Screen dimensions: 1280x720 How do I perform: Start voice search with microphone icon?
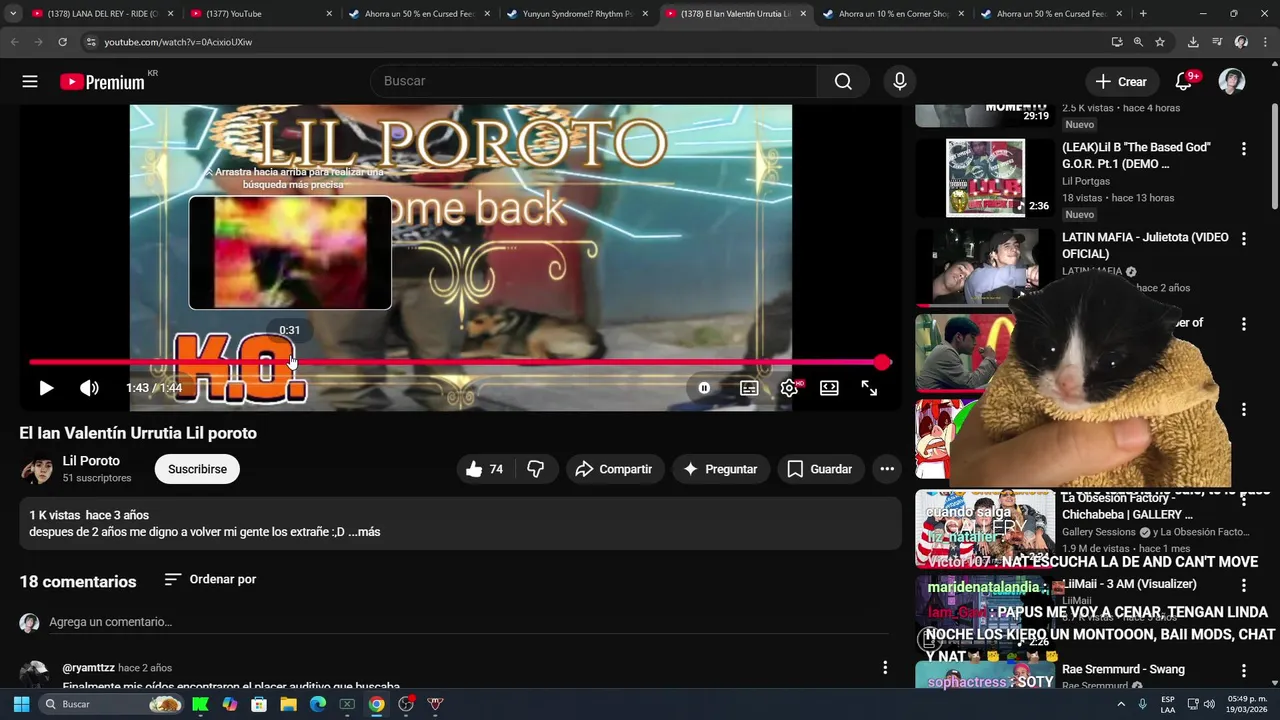tap(900, 82)
